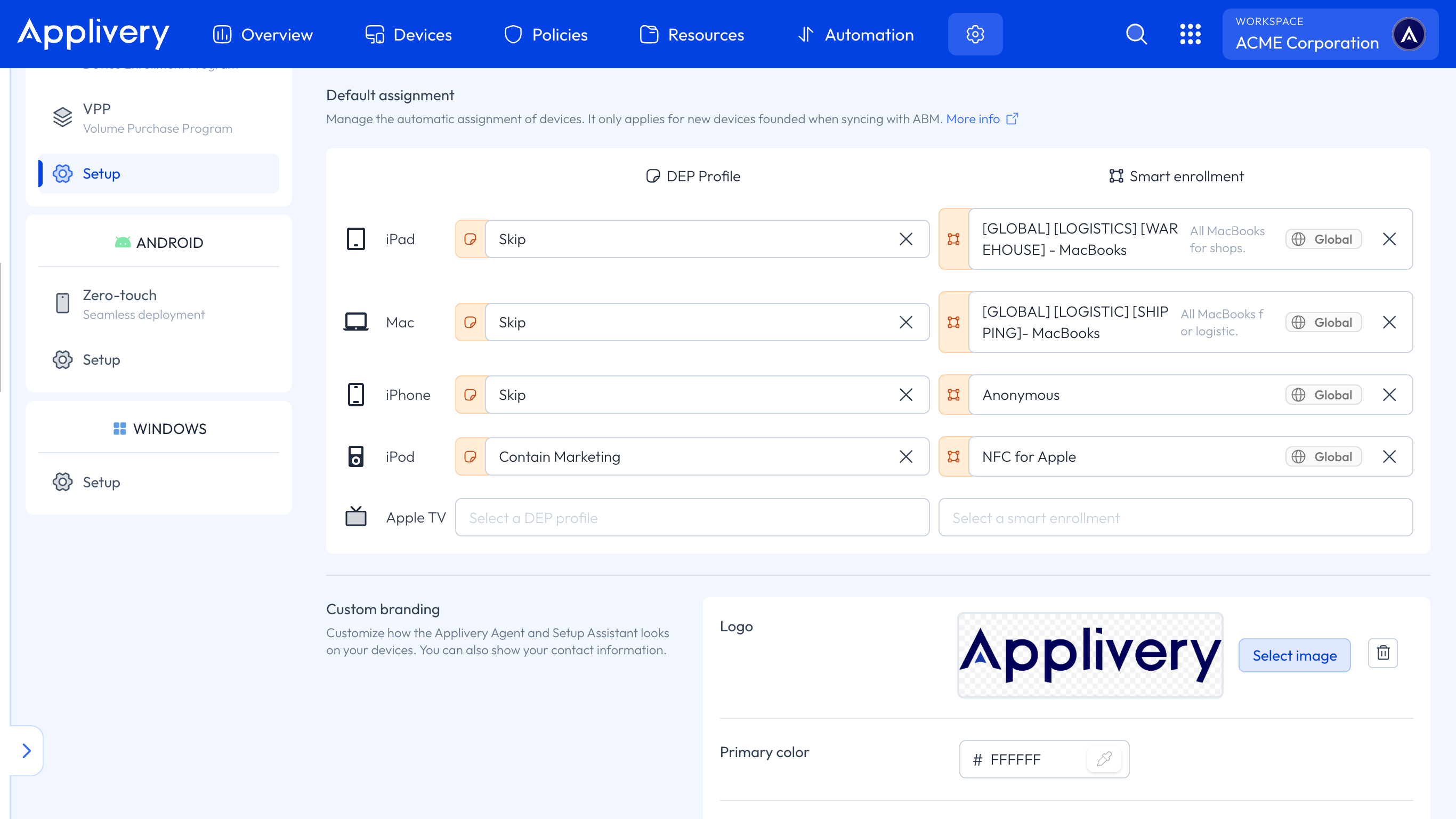Clear the Contain Marketing iPod DEP profile
The height and width of the screenshot is (819, 1456).
point(905,456)
